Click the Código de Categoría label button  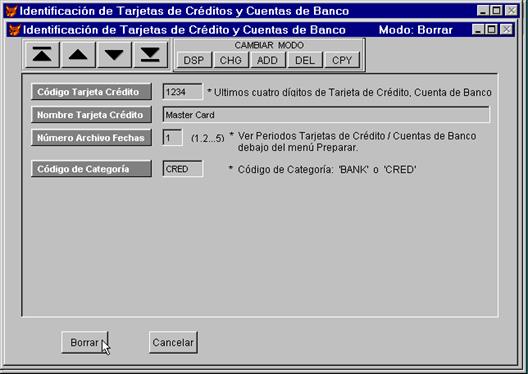point(91,169)
